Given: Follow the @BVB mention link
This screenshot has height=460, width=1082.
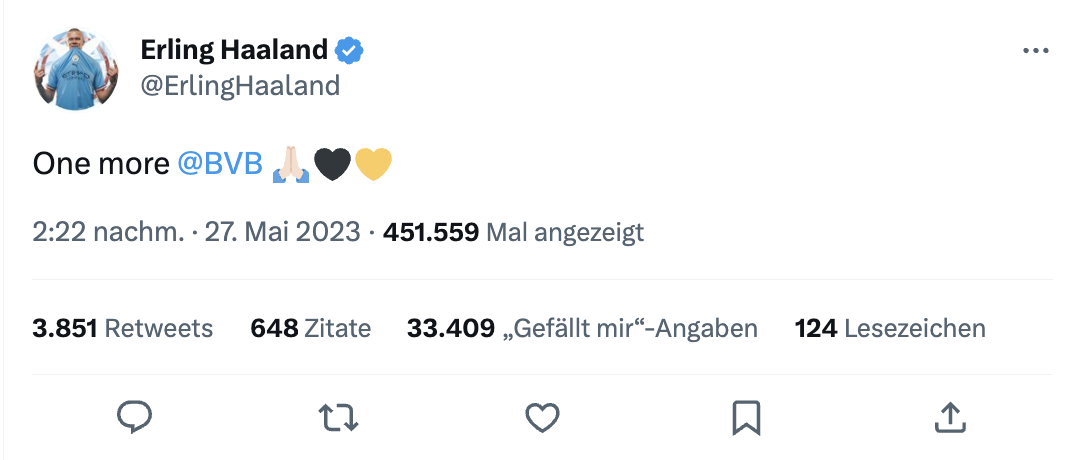Looking at the screenshot, I should [220, 164].
